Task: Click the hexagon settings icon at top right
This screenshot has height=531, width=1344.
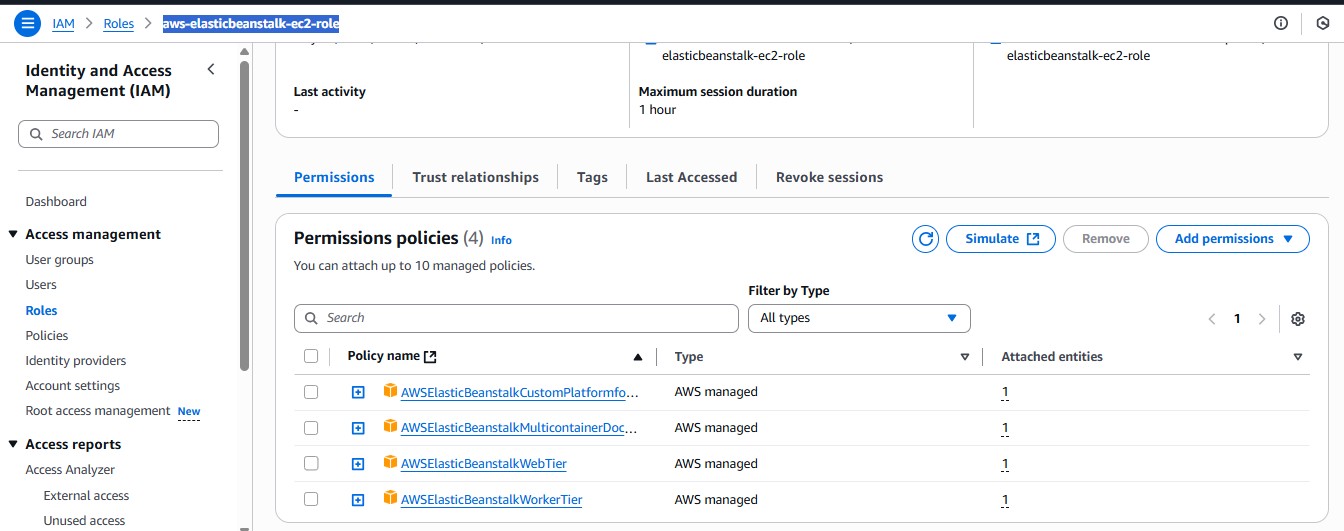Action: [x=1323, y=23]
